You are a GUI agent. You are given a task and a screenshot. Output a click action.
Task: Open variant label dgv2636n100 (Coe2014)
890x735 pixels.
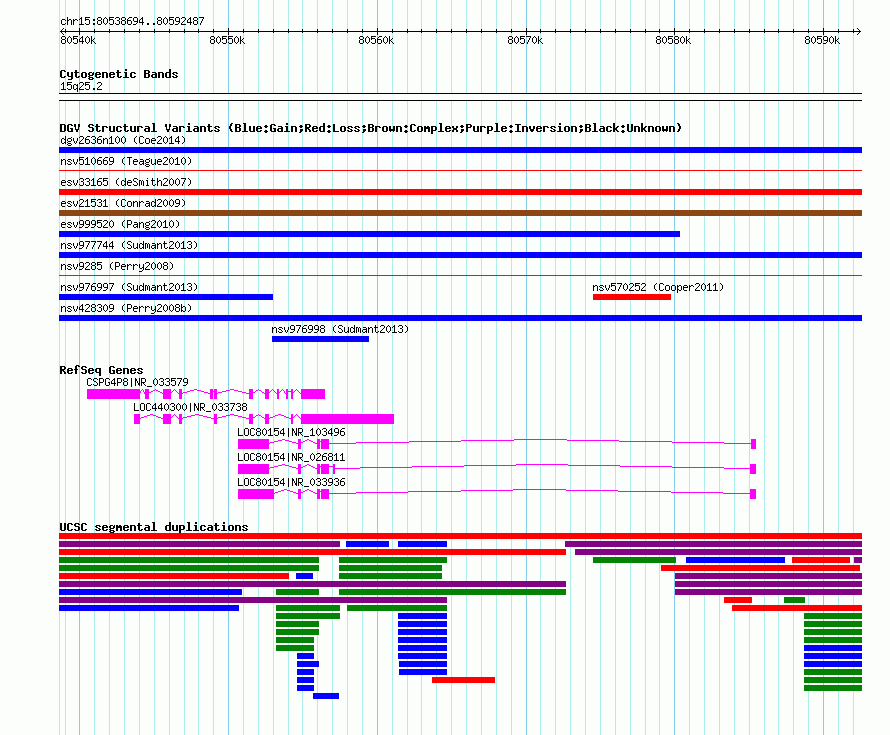click(123, 140)
